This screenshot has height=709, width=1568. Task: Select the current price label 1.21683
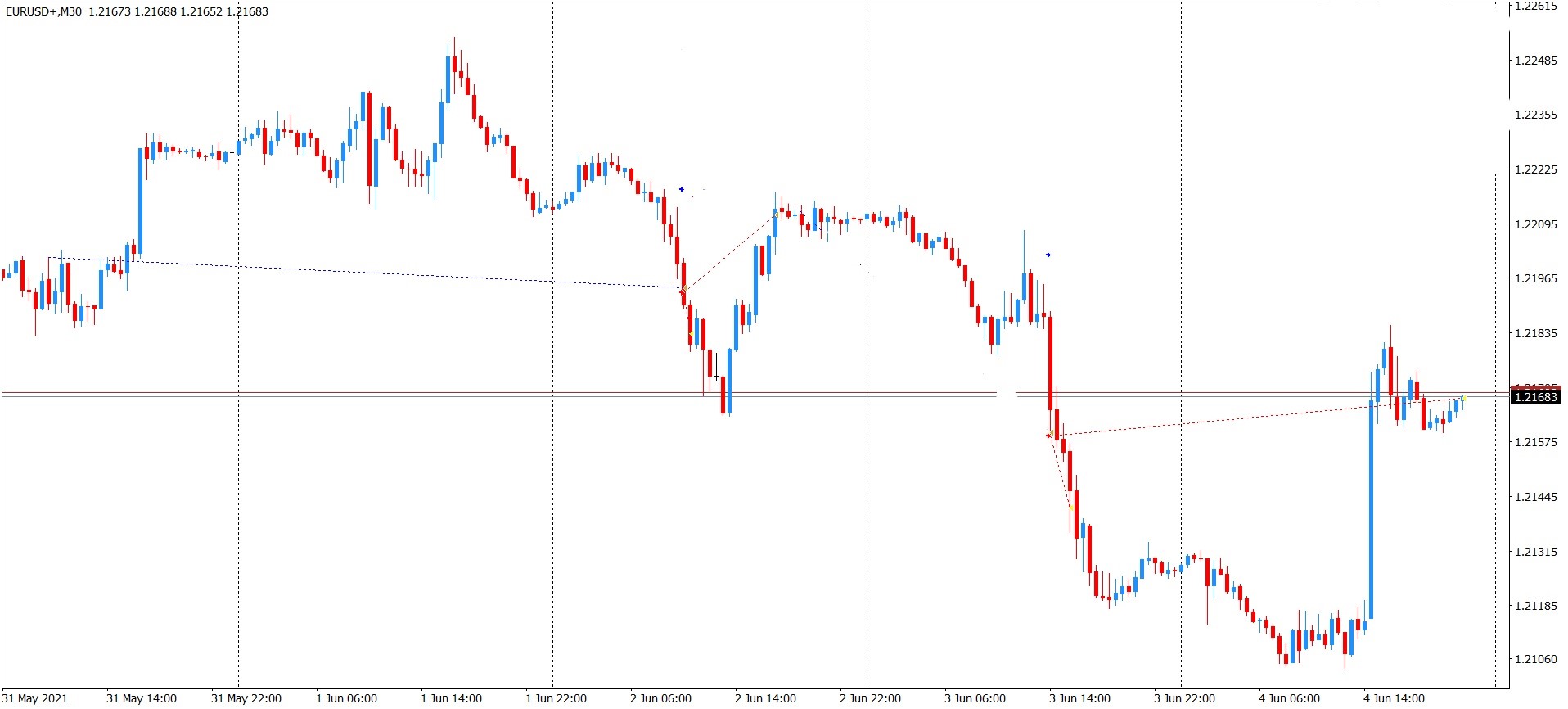pyautogui.click(x=1536, y=397)
